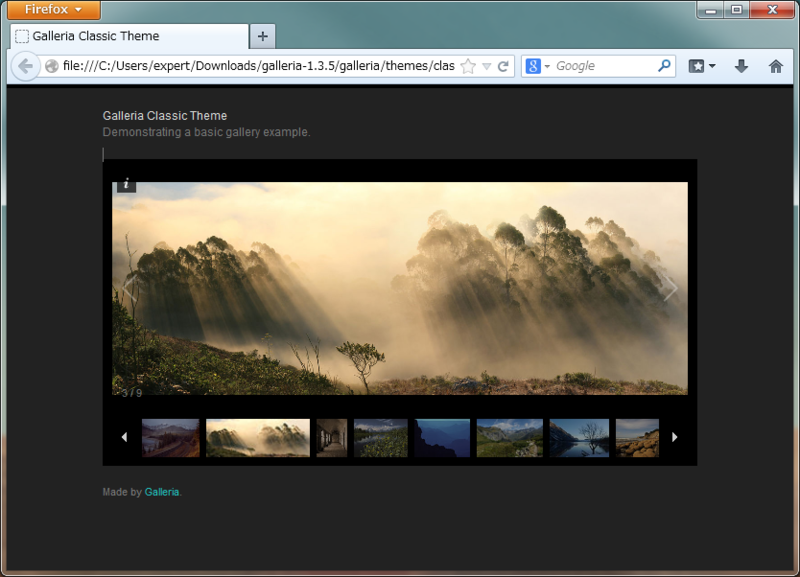Show URL history dropdown arrow

coord(487,66)
